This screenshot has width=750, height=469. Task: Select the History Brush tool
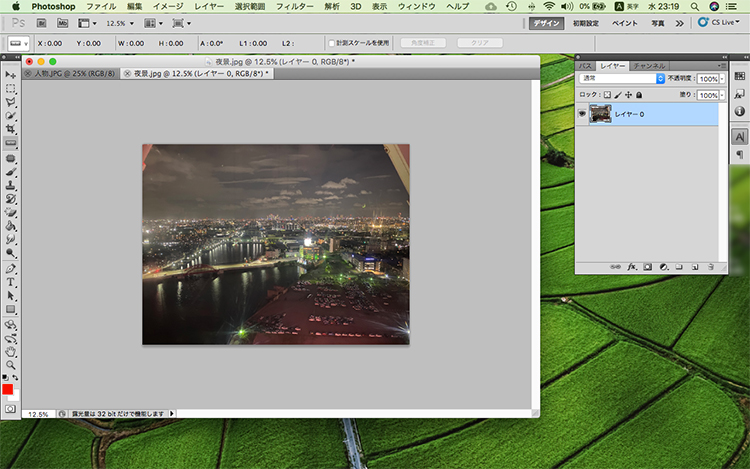pos(11,199)
